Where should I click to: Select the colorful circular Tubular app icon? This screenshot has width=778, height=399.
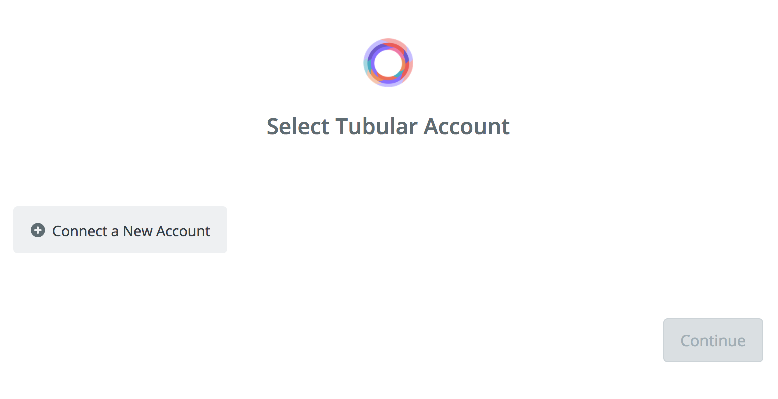tap(388, 63)
